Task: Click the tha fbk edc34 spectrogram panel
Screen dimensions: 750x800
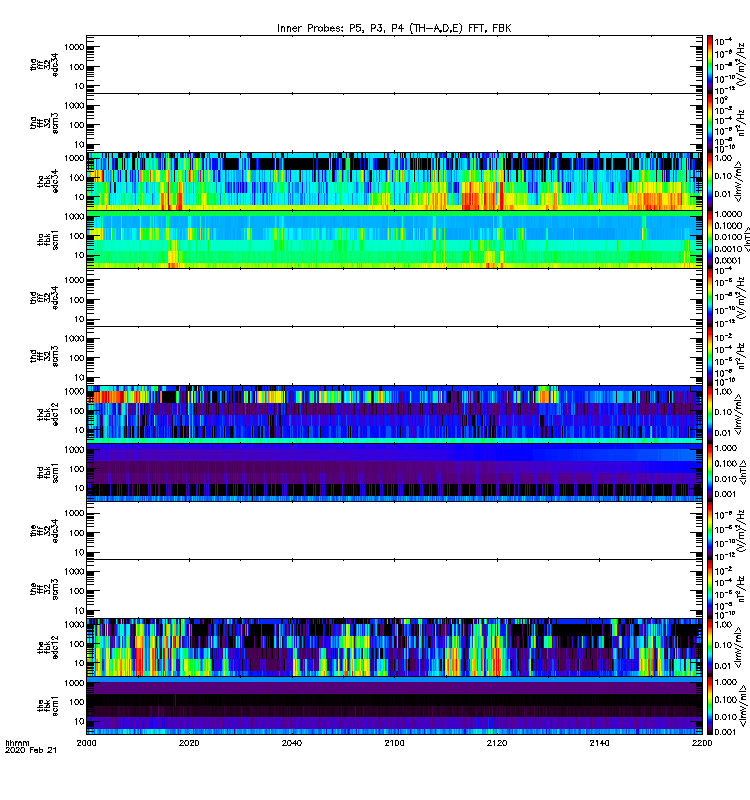Action: coord(394,181)
